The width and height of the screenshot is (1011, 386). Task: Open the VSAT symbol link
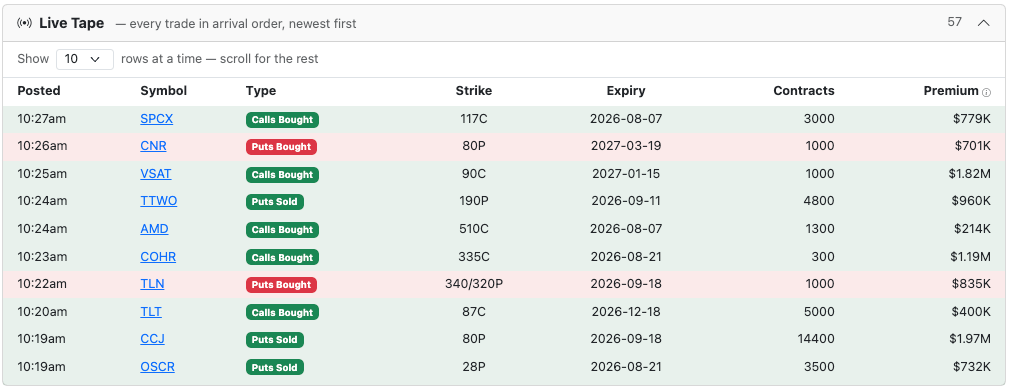point(156,174)
